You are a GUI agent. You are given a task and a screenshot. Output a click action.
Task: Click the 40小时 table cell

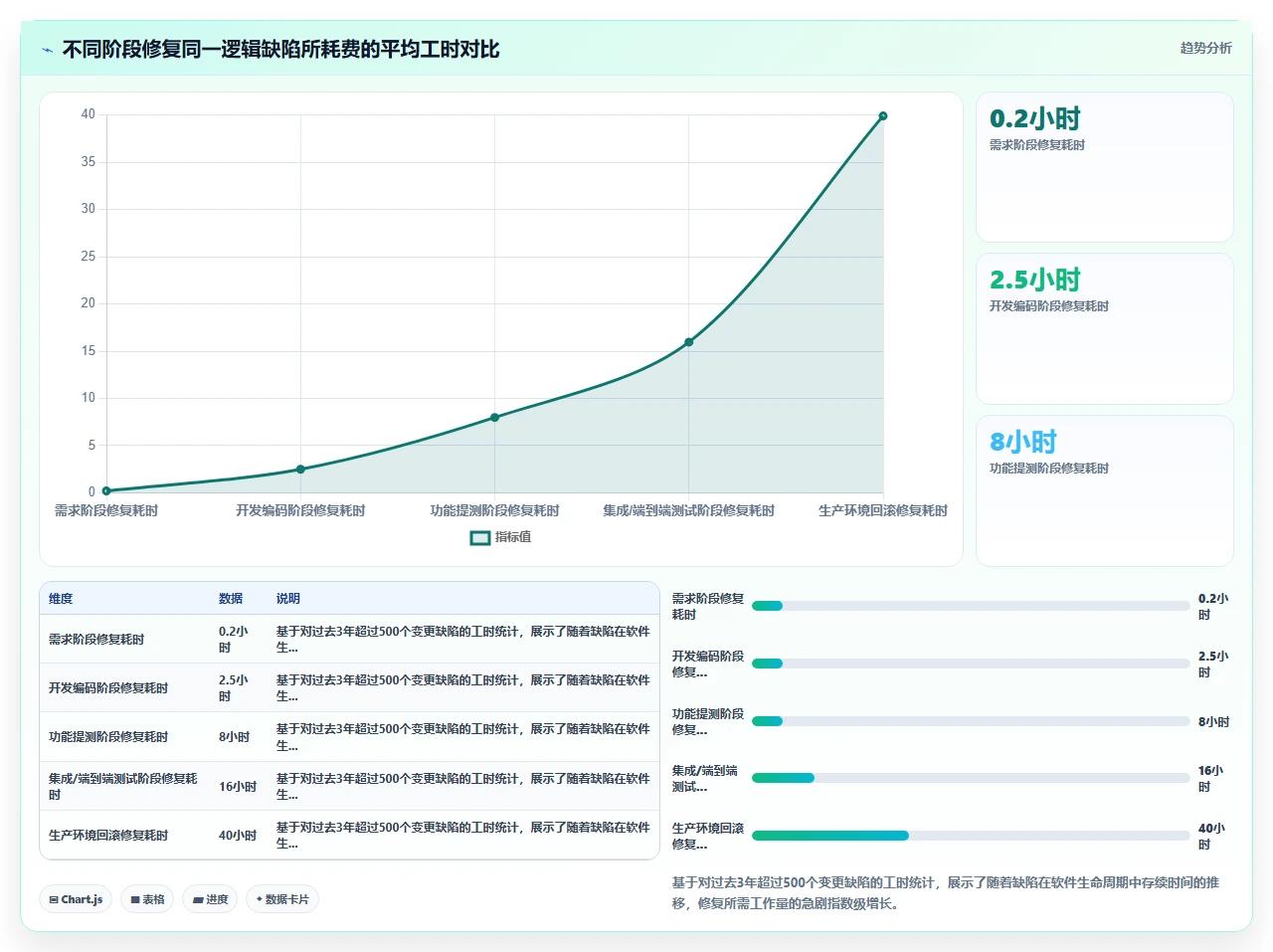pyautogui.click(x=238, y=836)
